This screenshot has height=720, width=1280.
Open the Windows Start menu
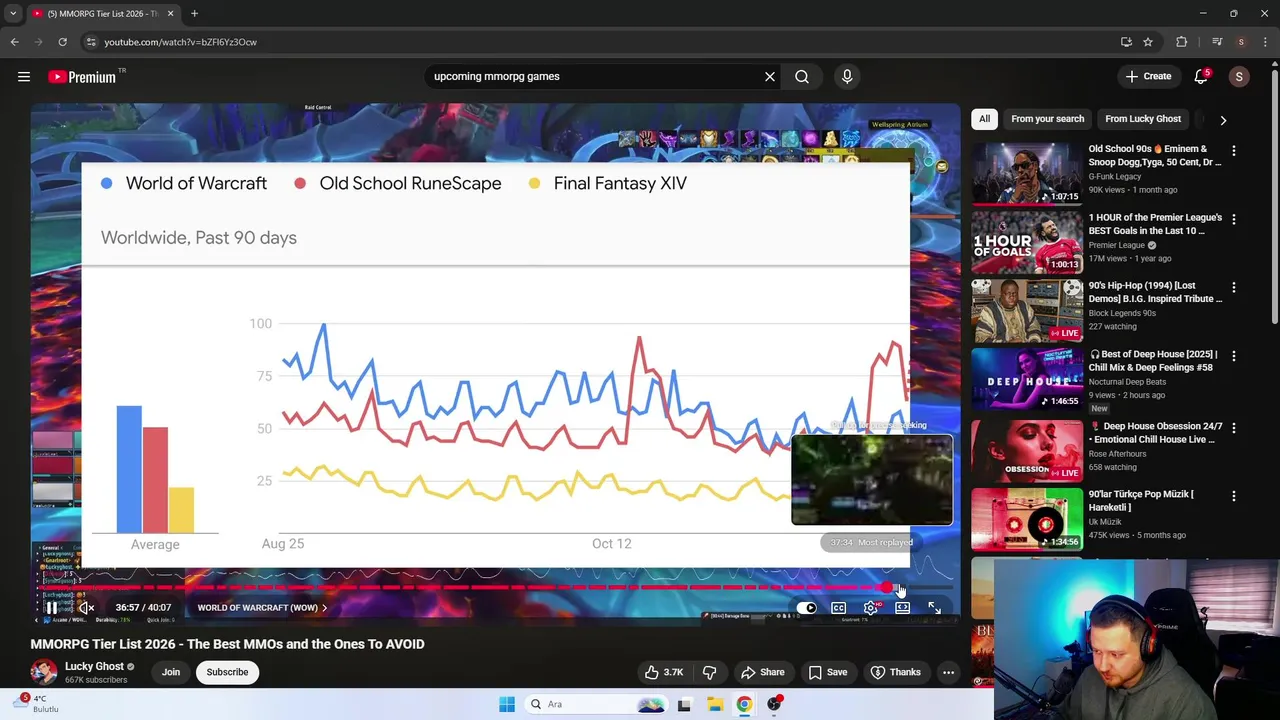507,704
